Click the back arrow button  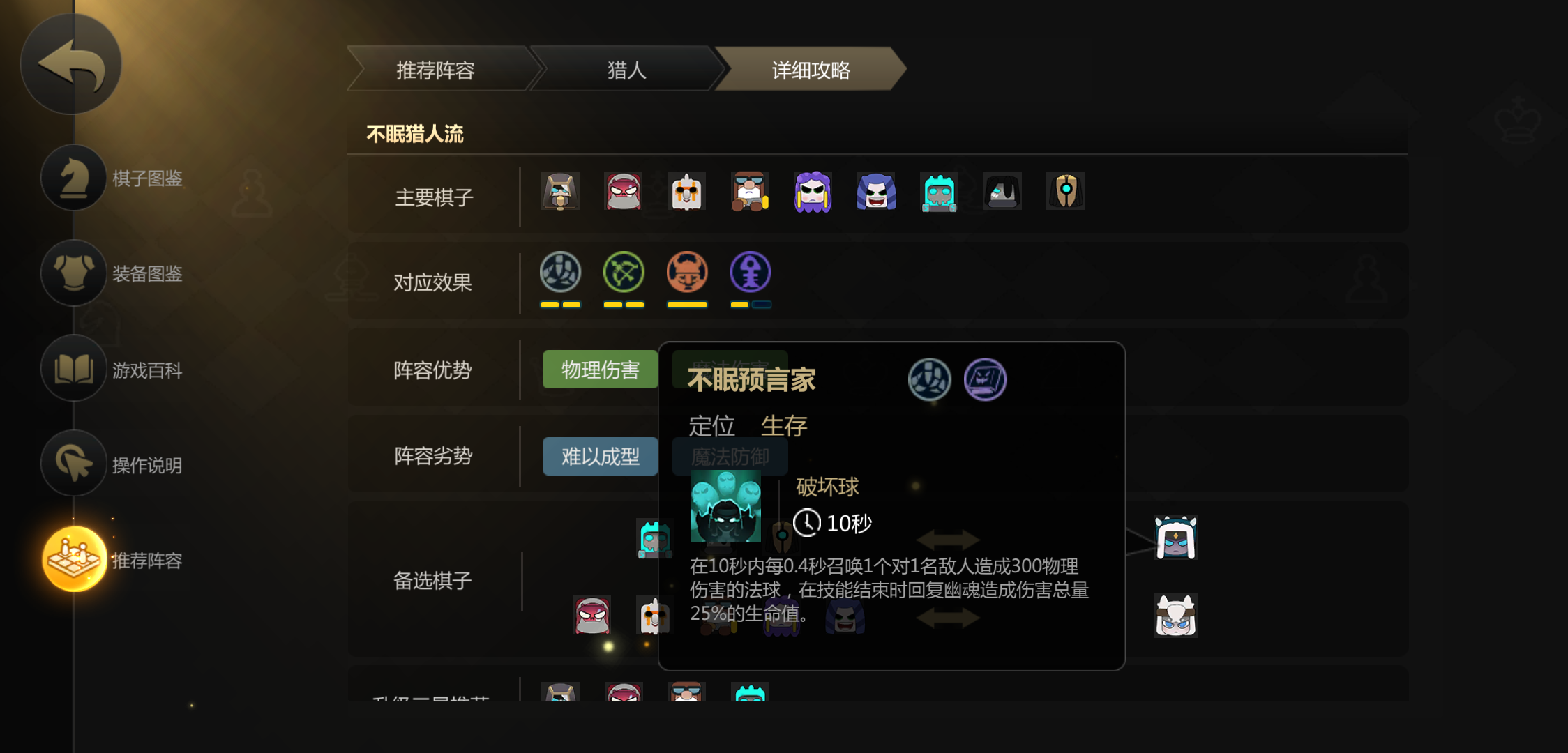pyautogui.click(x=72, y=64)
